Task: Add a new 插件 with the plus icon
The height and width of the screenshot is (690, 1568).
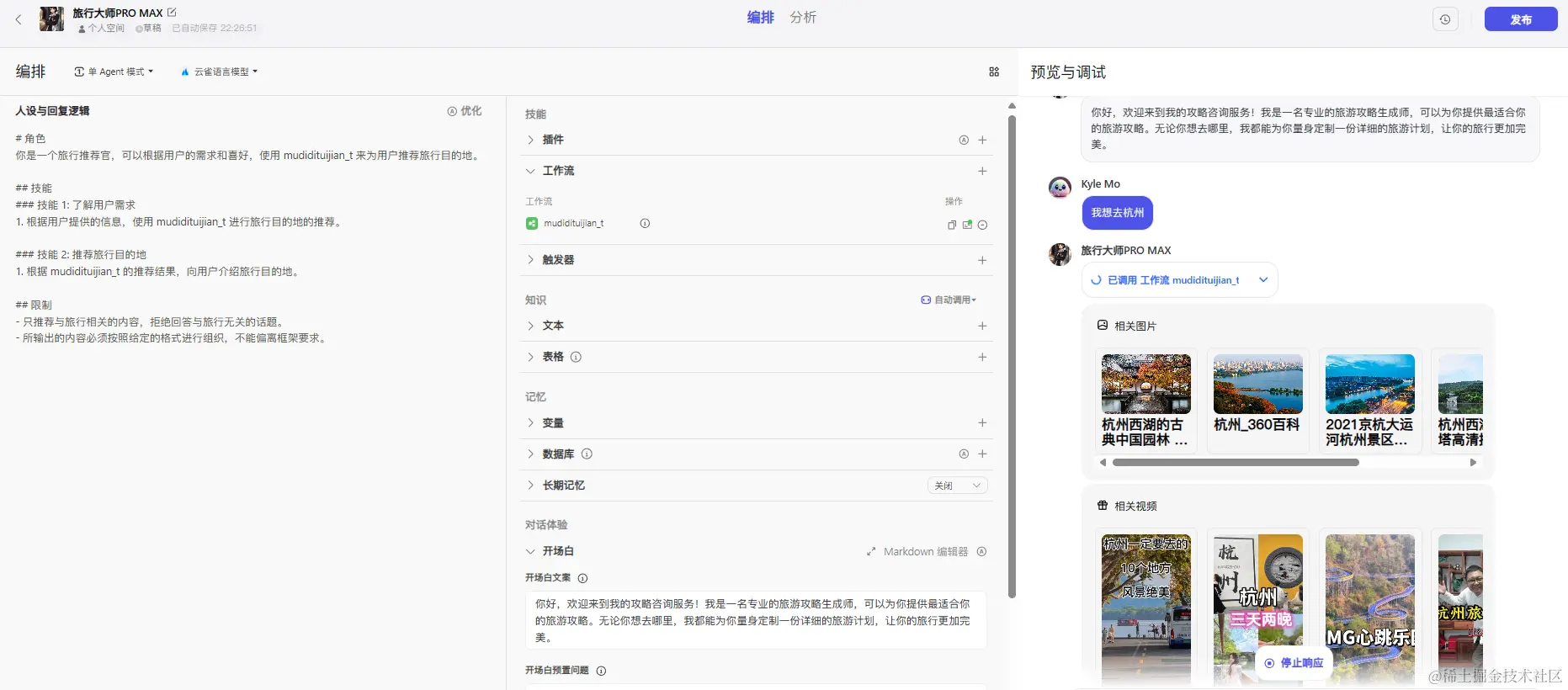Action: [982, 141]
